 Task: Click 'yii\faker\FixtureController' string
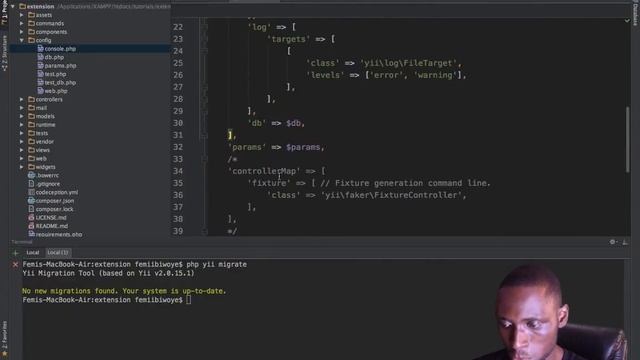click(392, 195)
